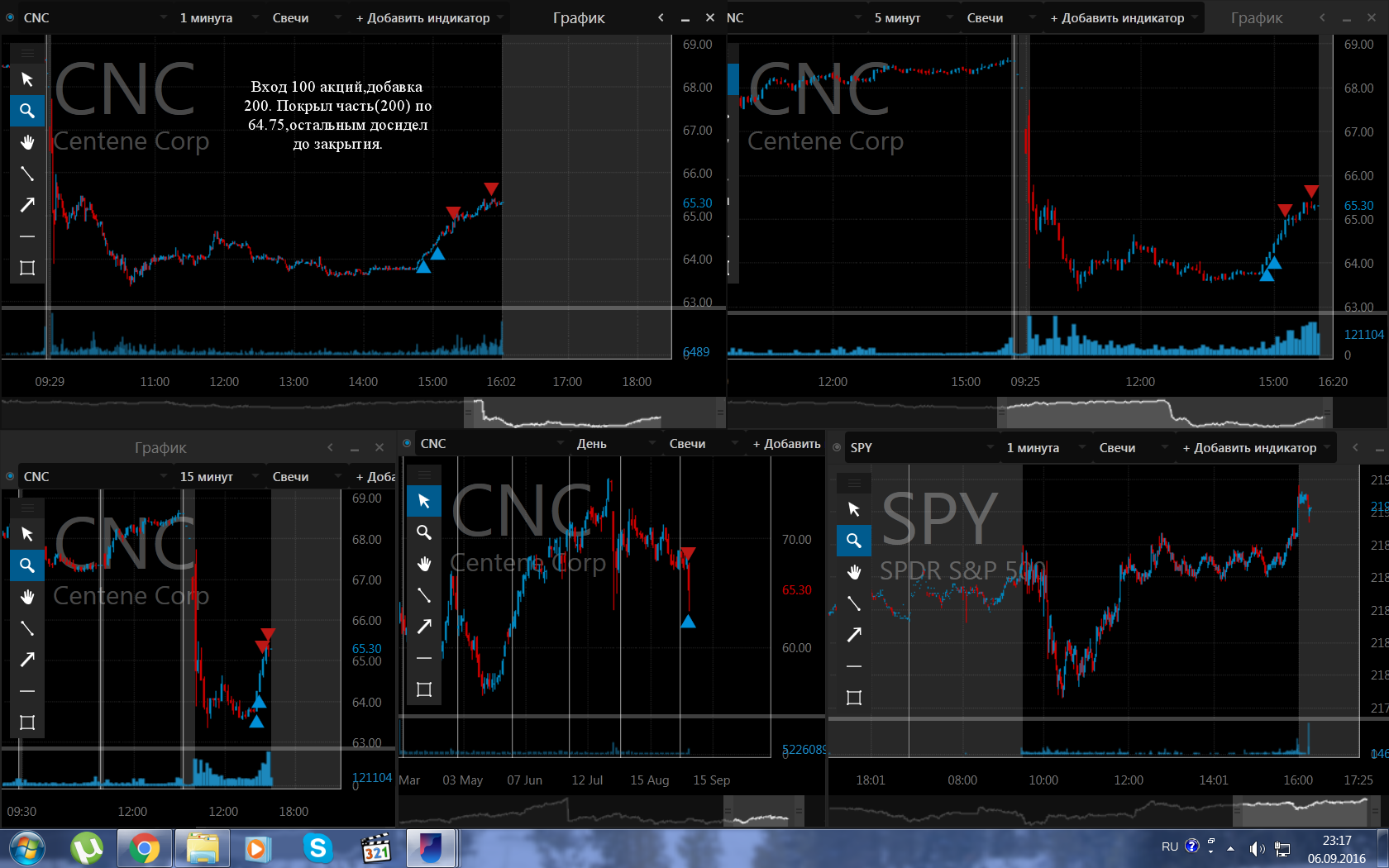Screen dimensions: 1389x868
Task: Click the 'График' title tab of top-left window
Action: tap(579, 17)
